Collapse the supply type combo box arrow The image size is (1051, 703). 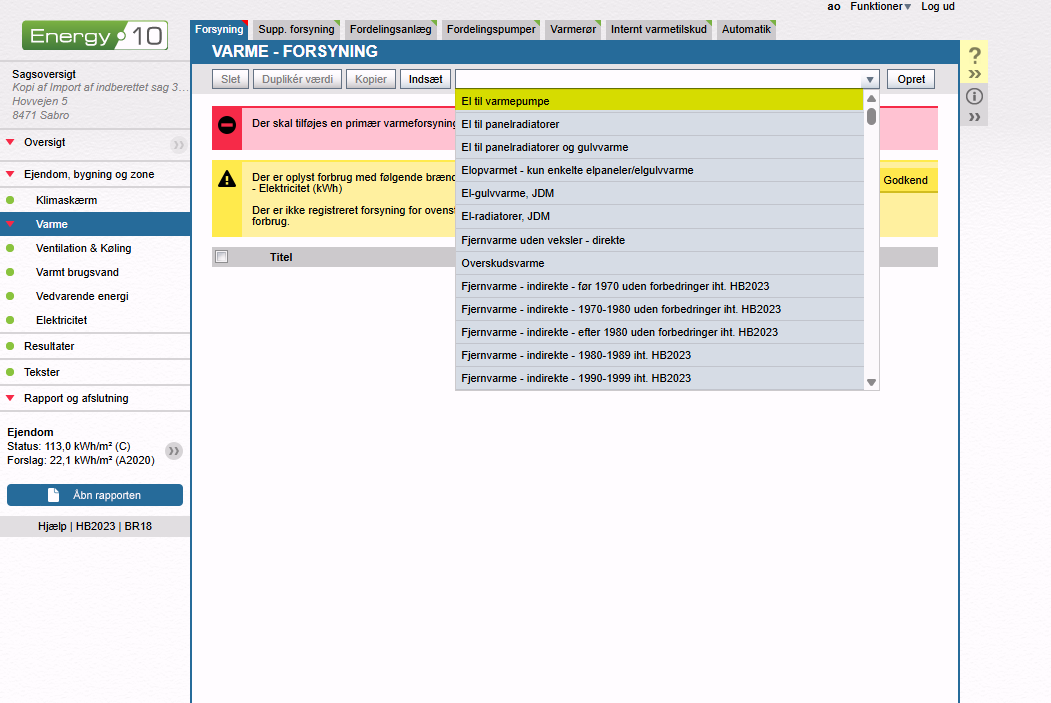pyautogui.click(x=870, y=80)
